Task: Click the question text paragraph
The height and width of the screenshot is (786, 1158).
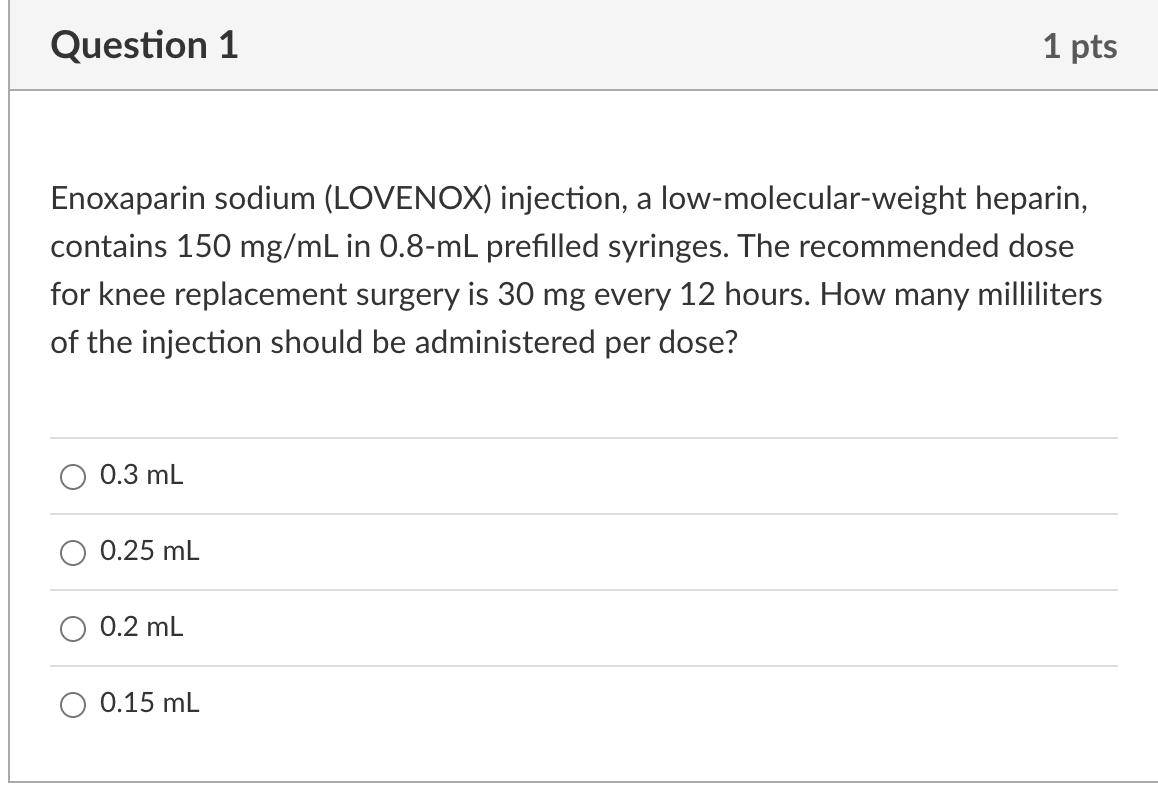Action: tap(575, 270)
